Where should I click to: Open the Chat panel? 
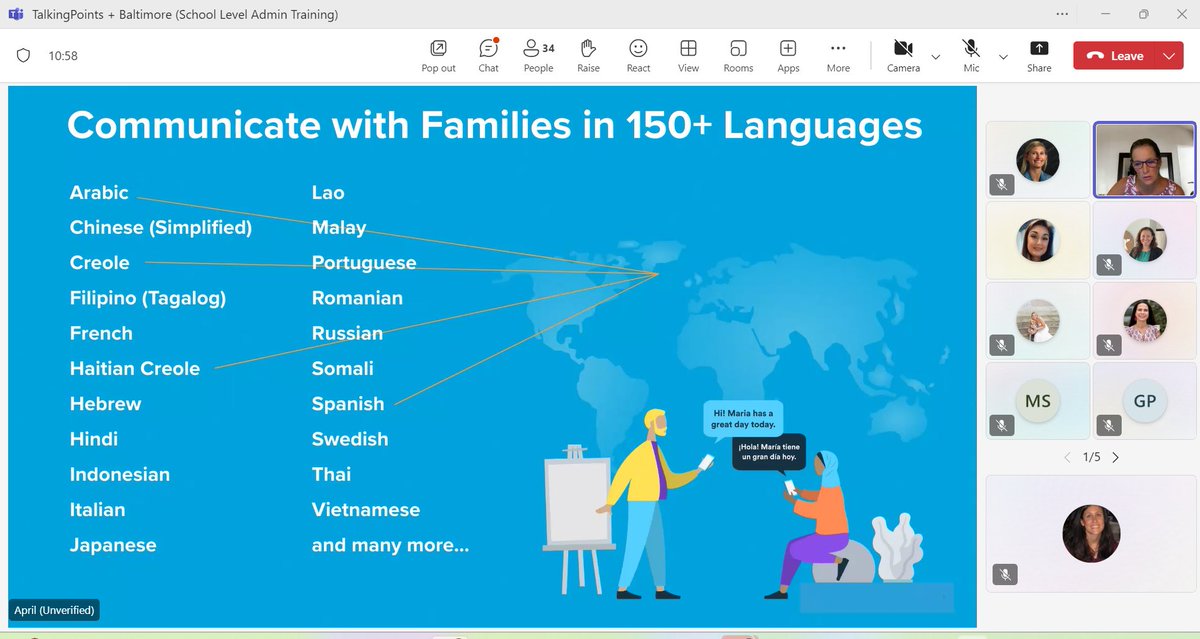tap(488, 56)
